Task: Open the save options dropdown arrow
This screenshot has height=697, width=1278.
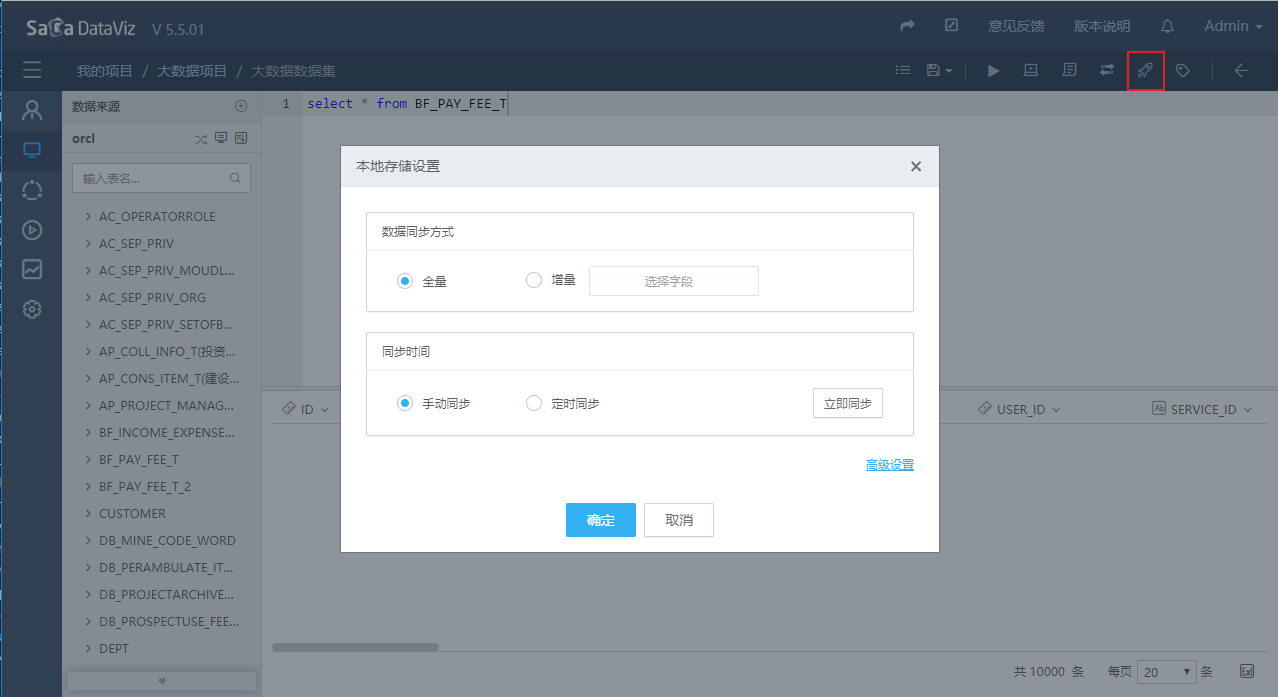Action: (949, 71)
